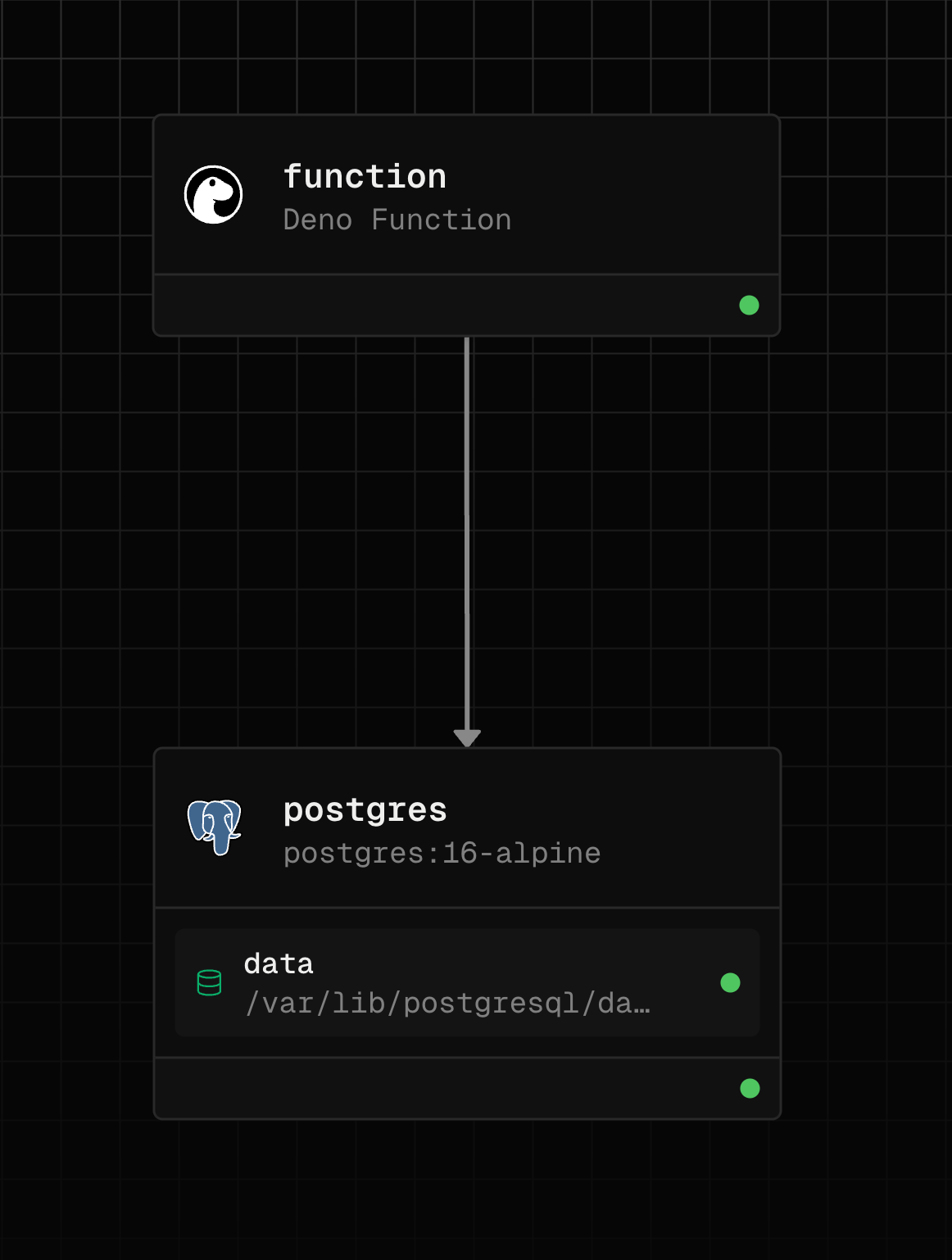Click the function node header icon area
This screenshot has height=1260, width=952.
point(215,194)
